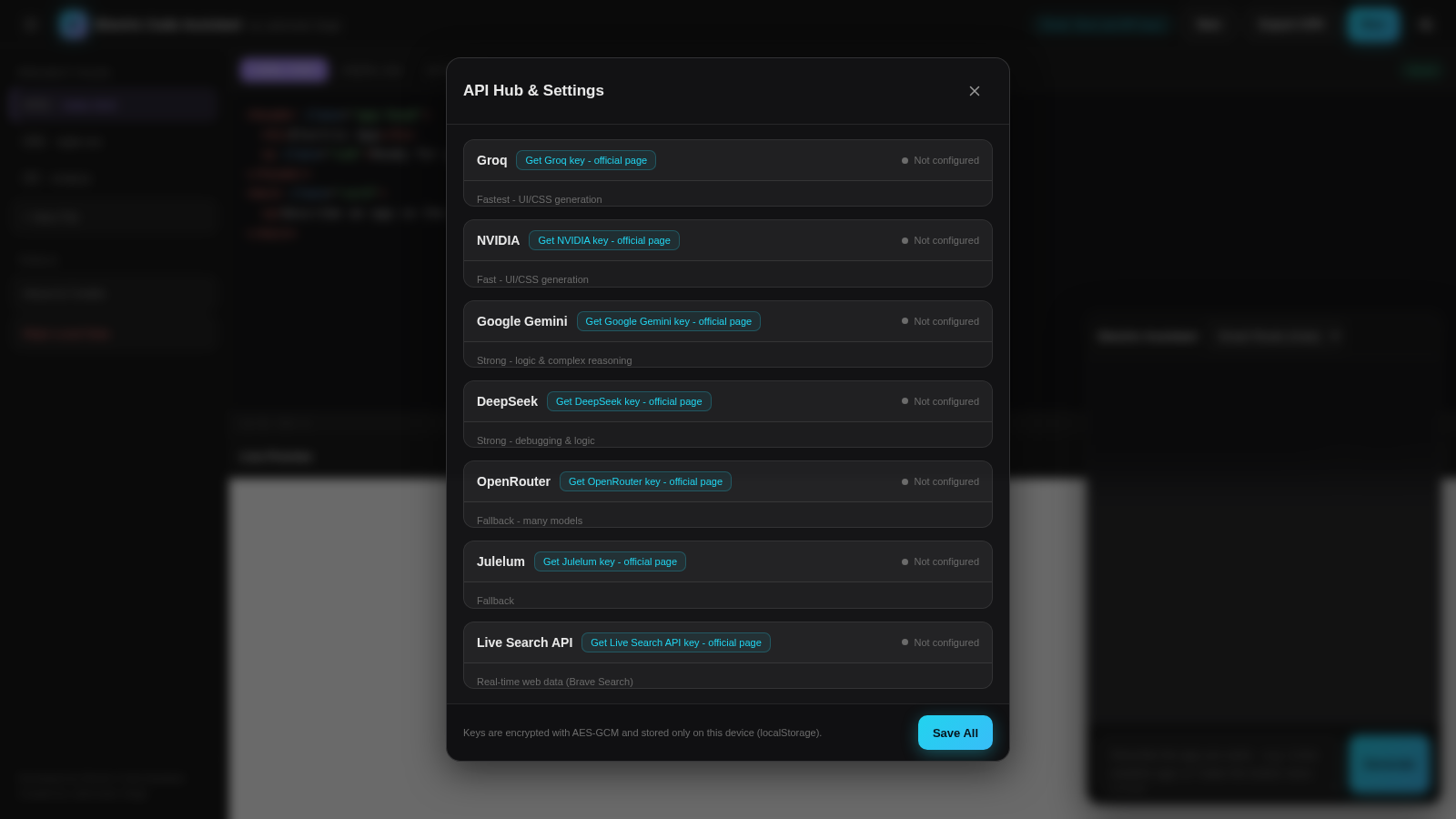Close the API Hub & Settings dialog
The height and width of the screenshot is (819, 1456).
975,91
